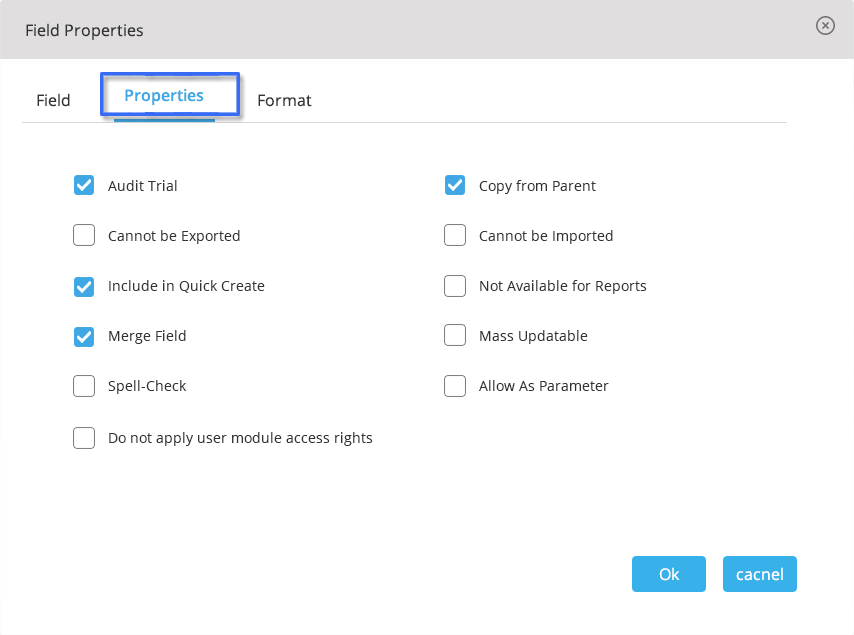Viewport: 854px width, 635px height.
Task: Check Not Available for Reports
Action: click(x=455, y=286)
